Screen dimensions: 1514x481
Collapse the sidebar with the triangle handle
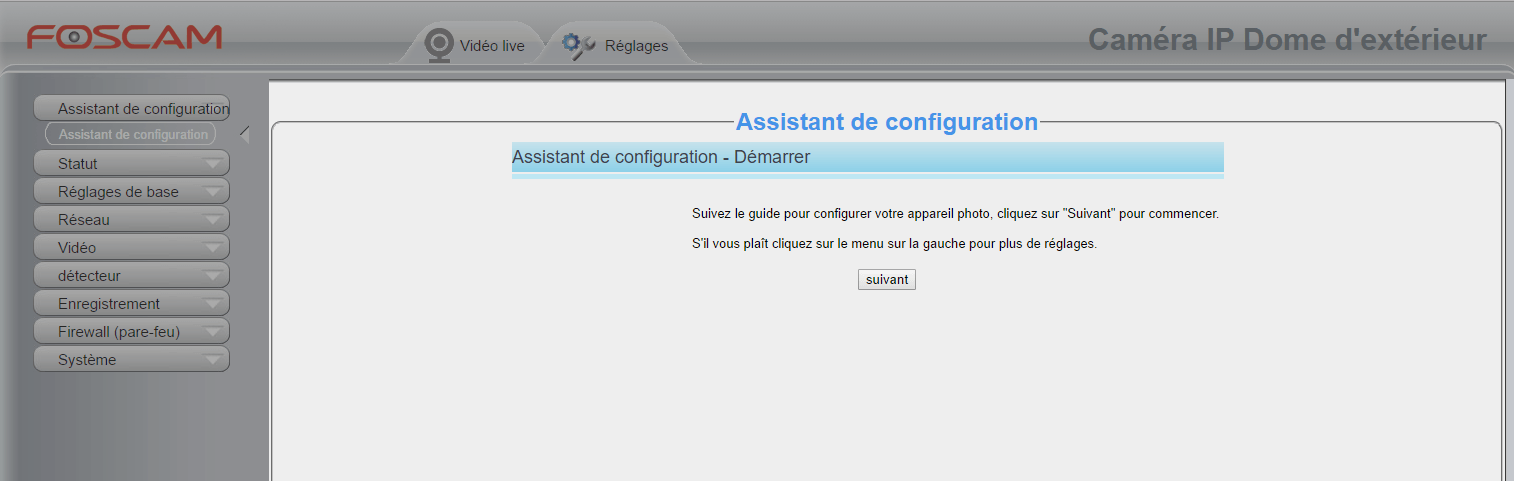pos(245,134)
